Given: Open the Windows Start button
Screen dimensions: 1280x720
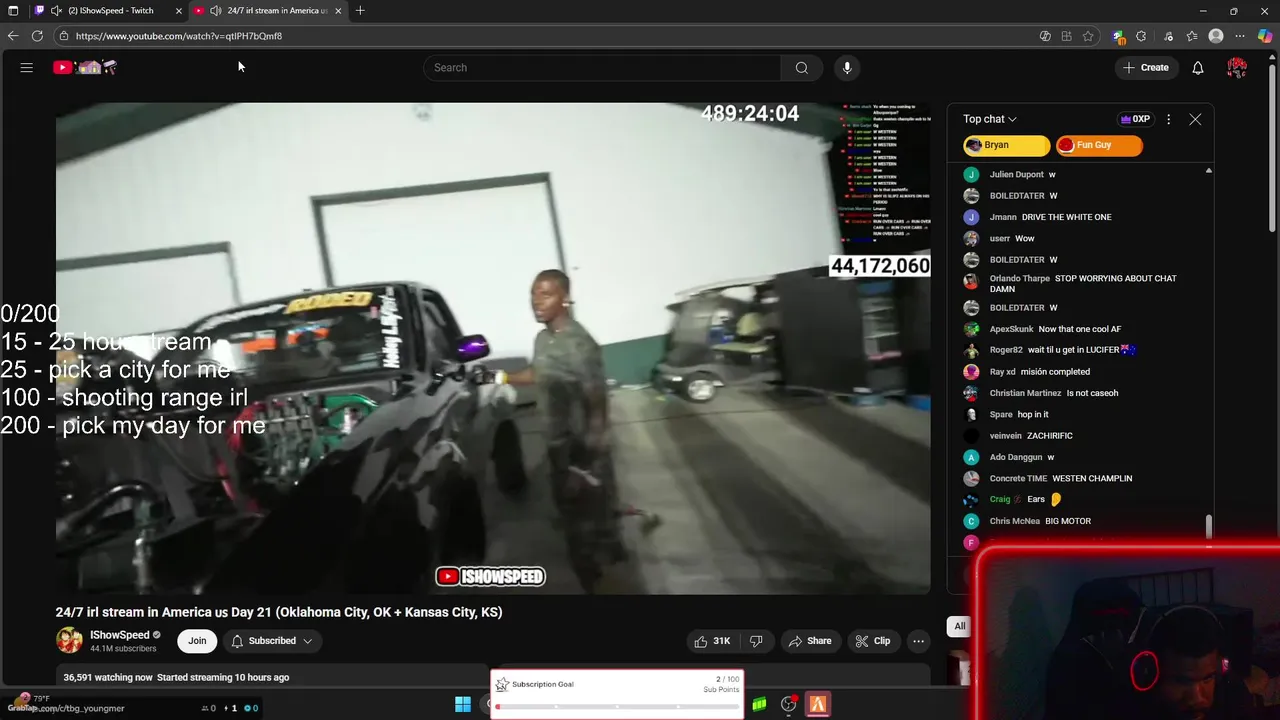Looking at the screenshot, I should click(x=463, y=705).
